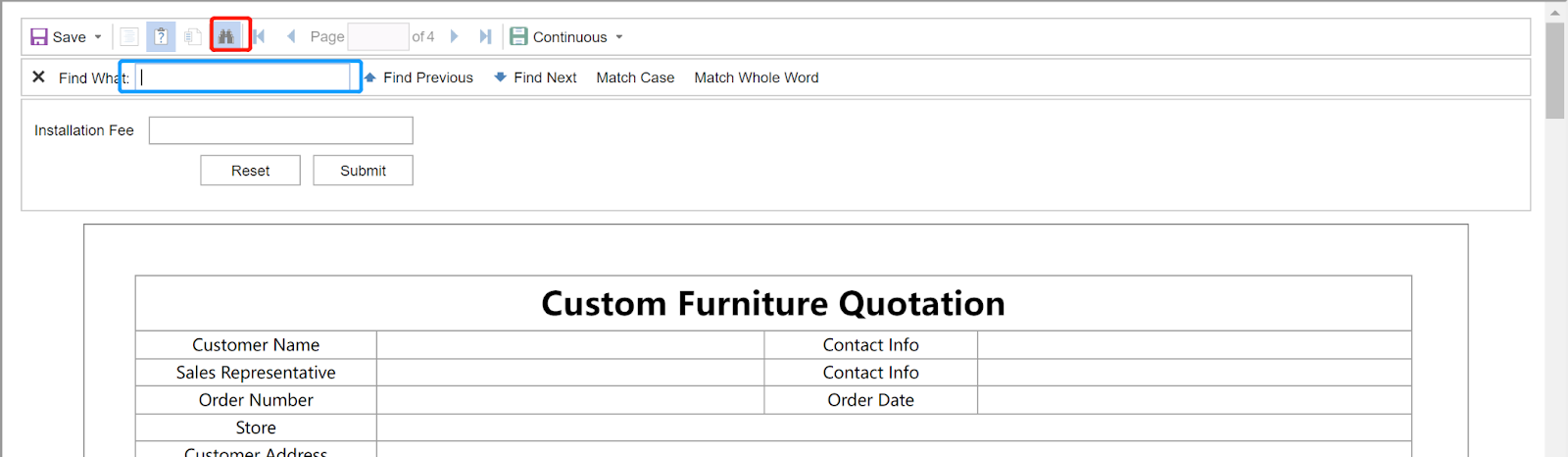
Task: Jump to last page arrow
Action: (x=485, y=37)
